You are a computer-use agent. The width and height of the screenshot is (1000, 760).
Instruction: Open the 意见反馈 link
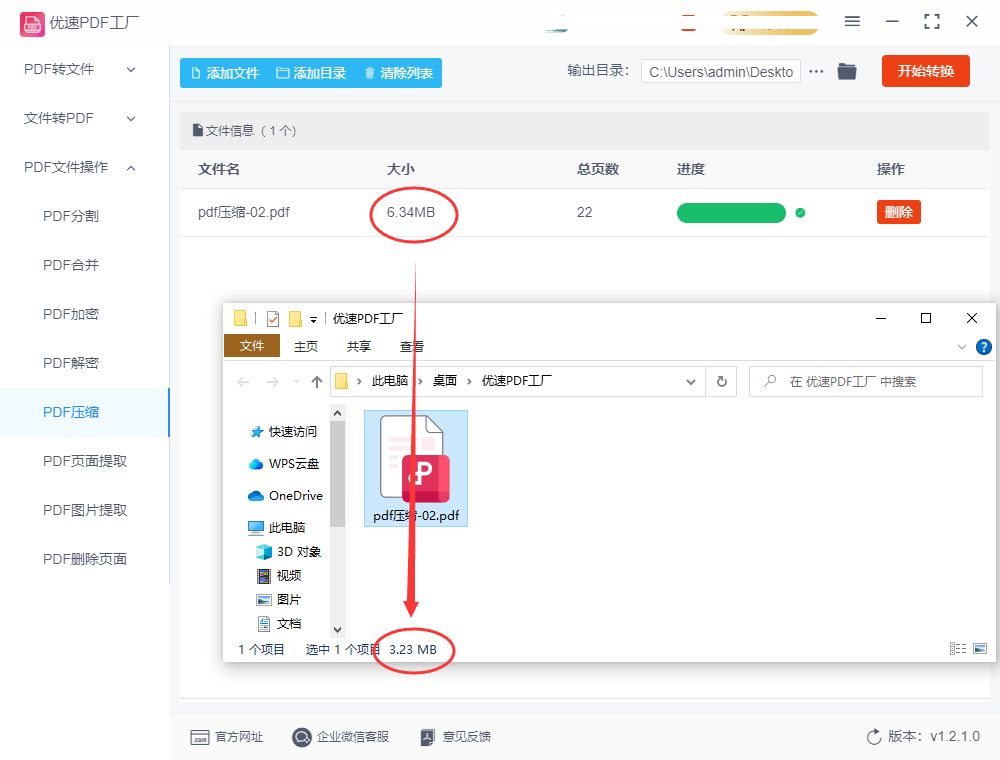point(455,737)
